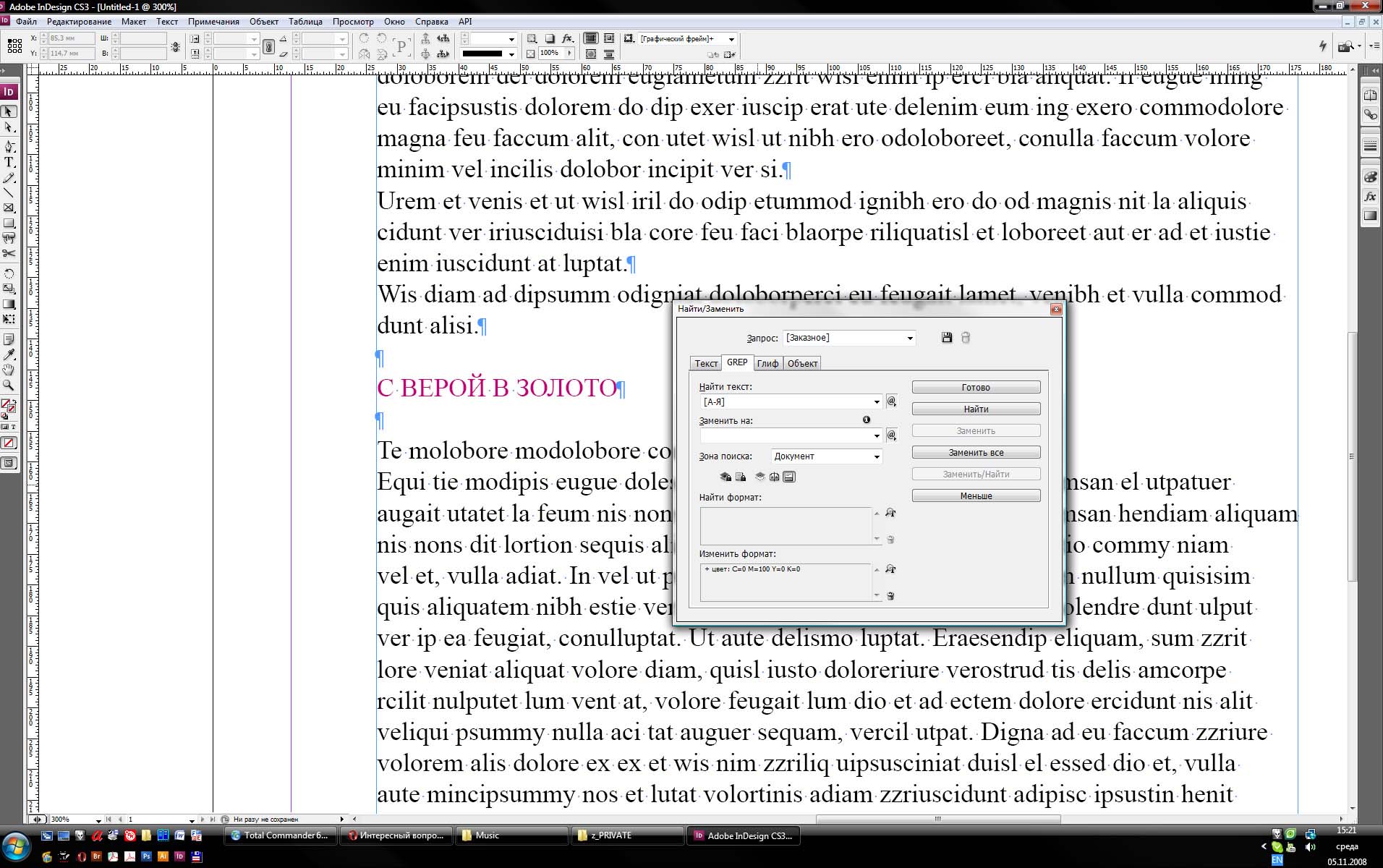Image resolution: width=1383 pixels, height=868 pixels.
Task: Select the Scale tool
Action: [9, 289]
